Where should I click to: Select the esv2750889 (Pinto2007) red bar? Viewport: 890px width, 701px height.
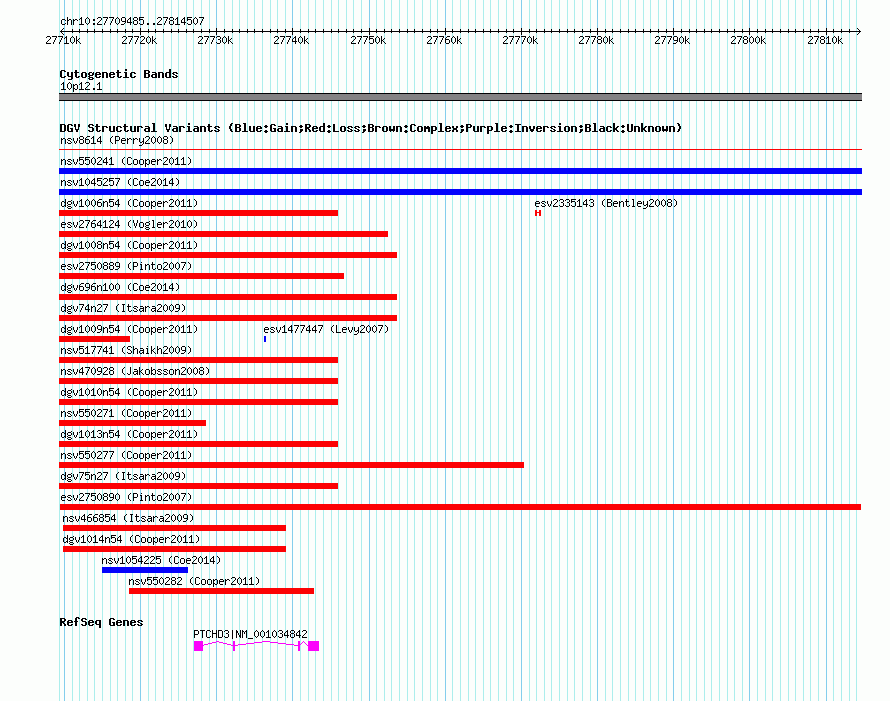point(201,276)
